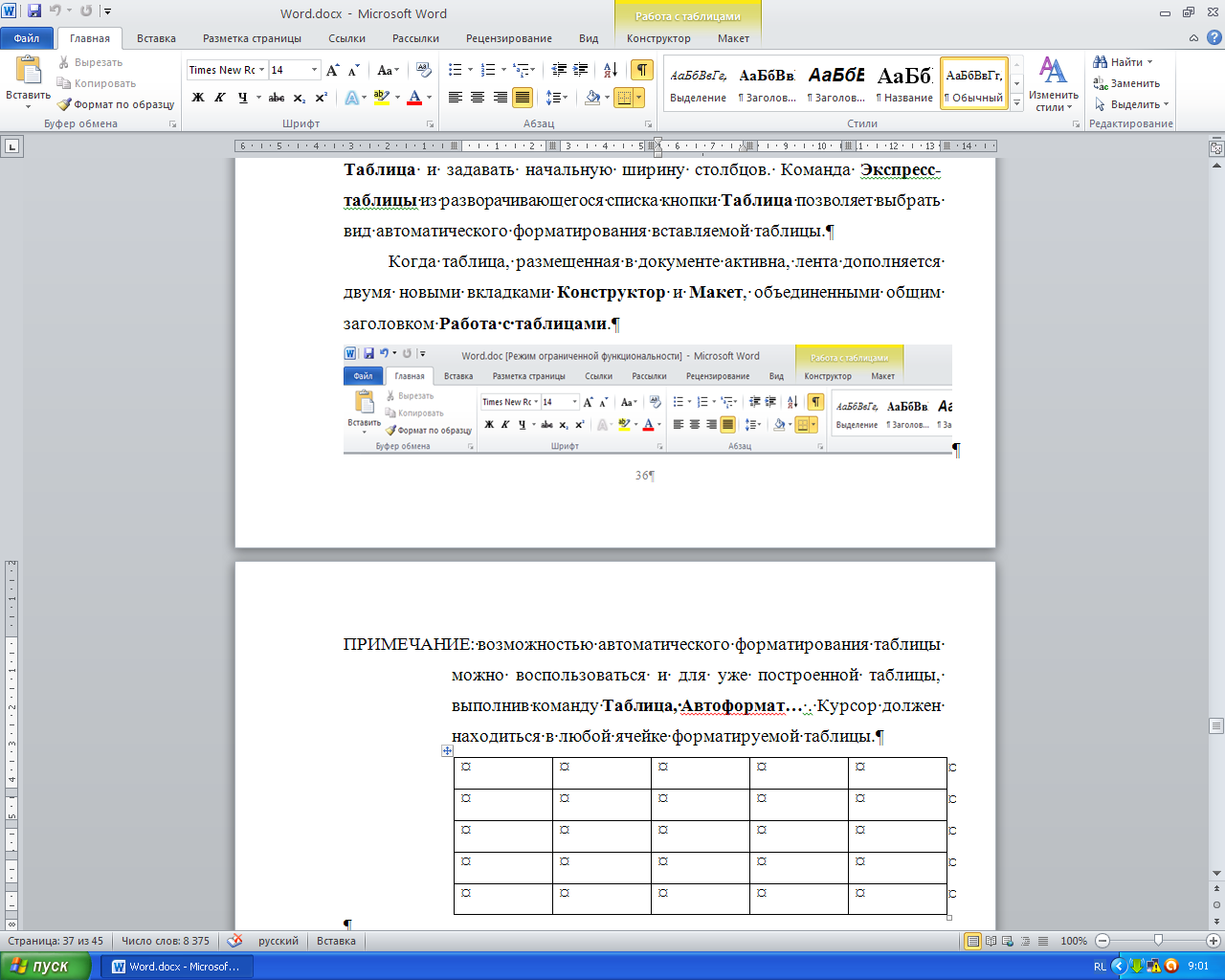Apply the Обычный style
The image size is (1225, 980).
click(x=974, y=83)
